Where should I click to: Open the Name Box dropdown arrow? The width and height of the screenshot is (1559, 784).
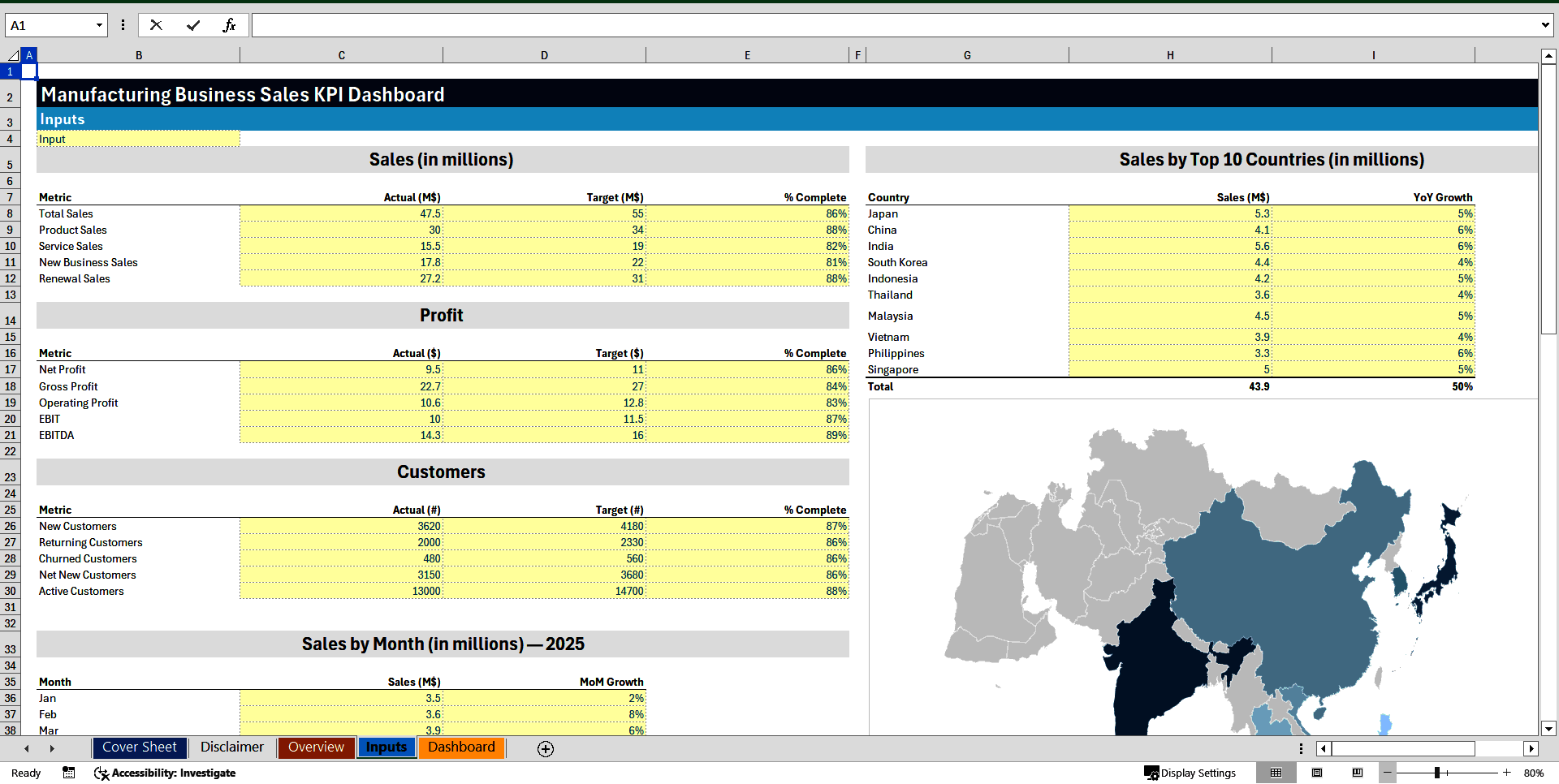[98, 25]
